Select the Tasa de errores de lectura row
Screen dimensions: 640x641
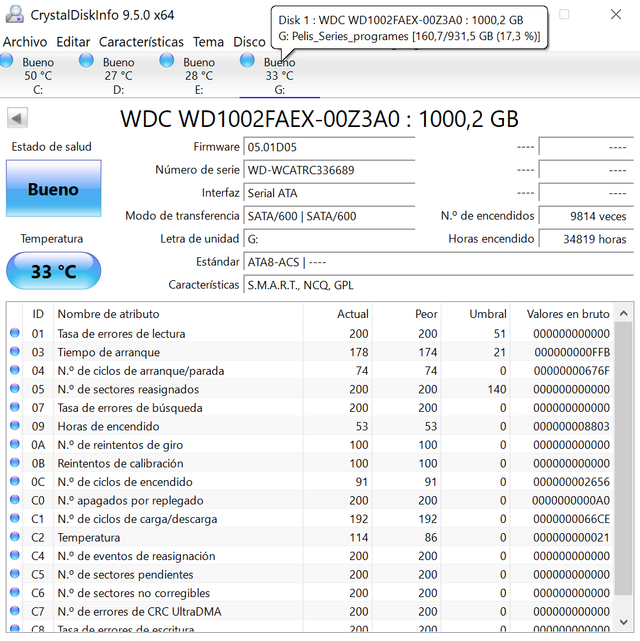[311, 334]
